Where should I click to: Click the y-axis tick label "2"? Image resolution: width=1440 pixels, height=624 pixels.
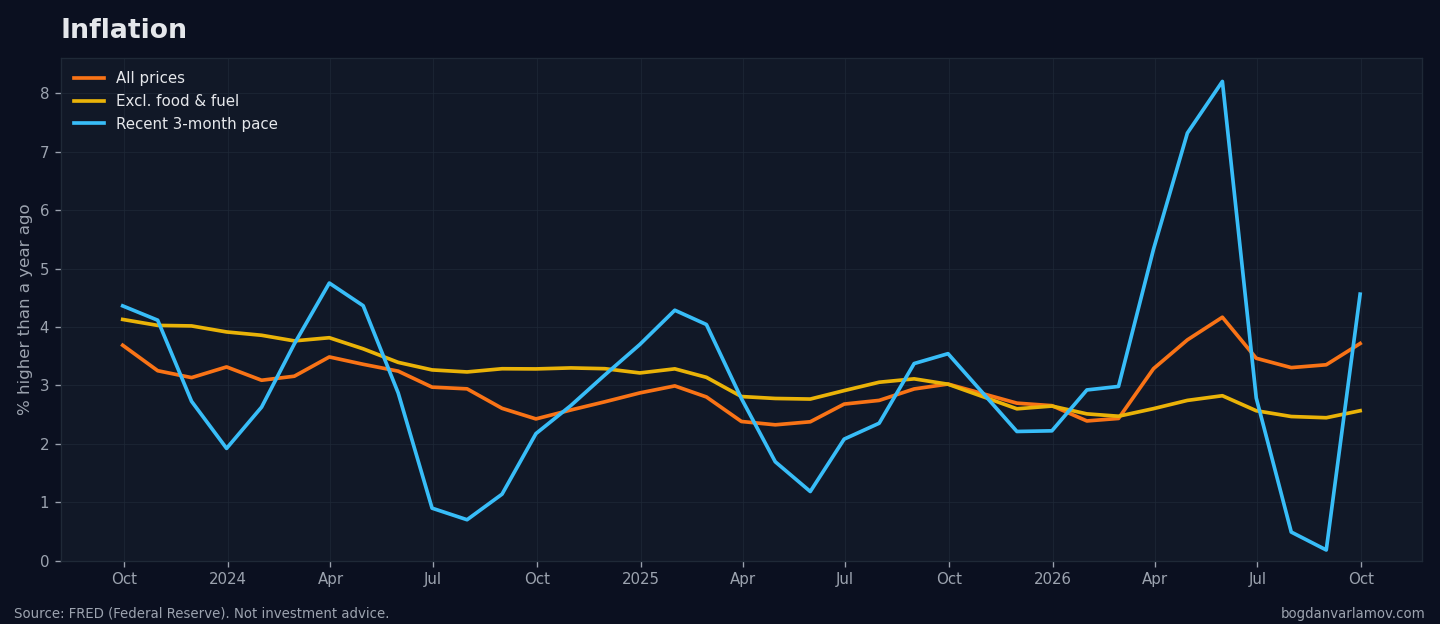click(44, 444)
